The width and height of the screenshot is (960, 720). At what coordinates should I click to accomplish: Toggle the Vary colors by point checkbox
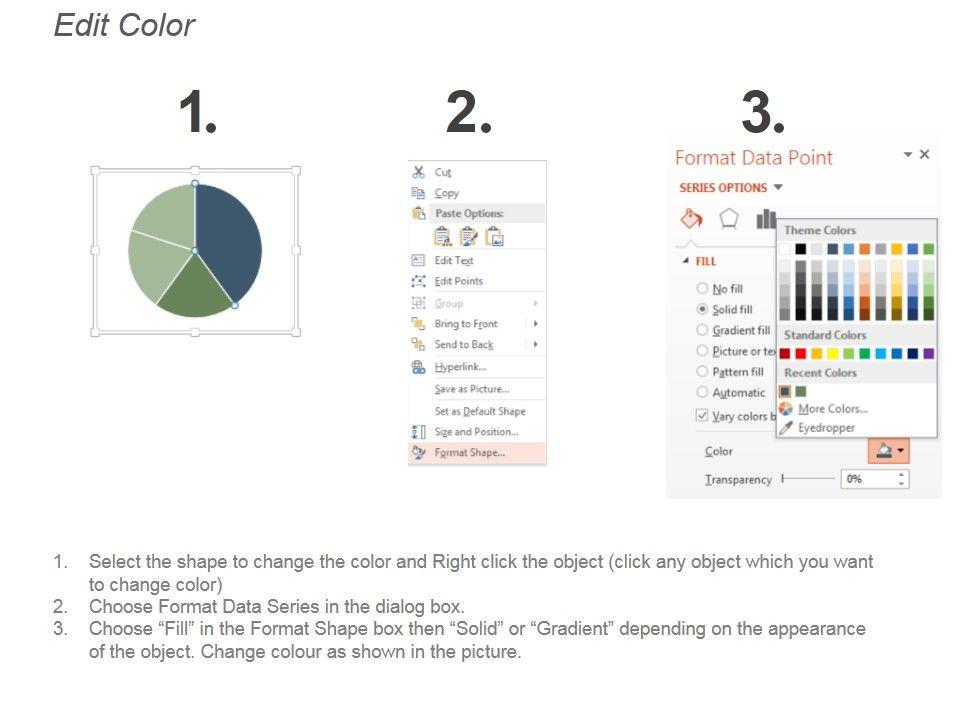702,416
